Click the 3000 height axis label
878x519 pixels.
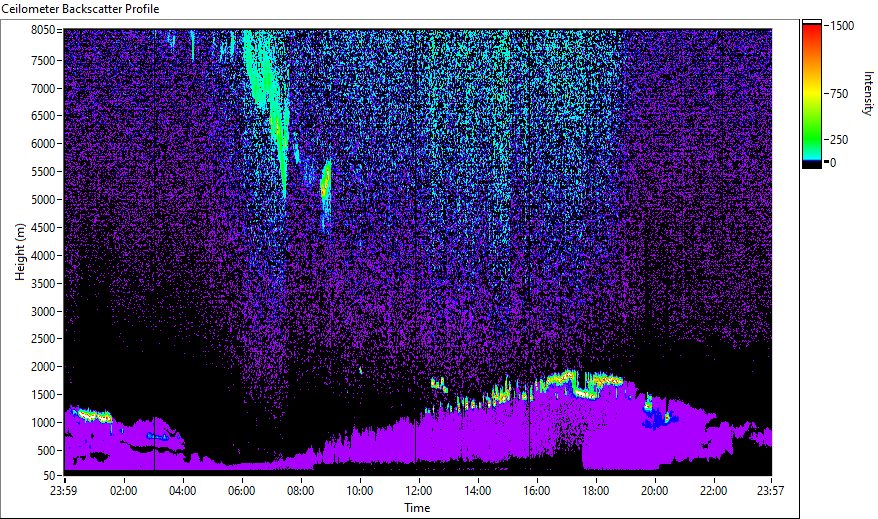click(x=43, y=312)
